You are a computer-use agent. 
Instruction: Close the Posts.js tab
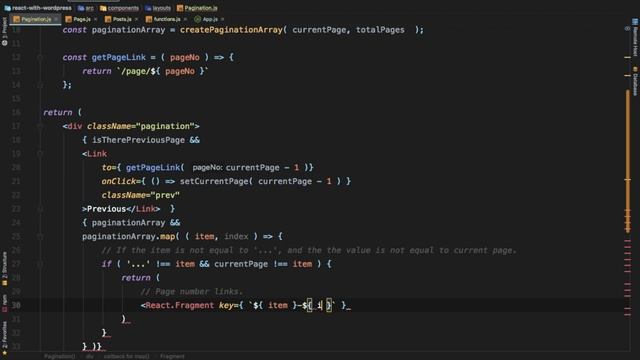click(x=136, y=19)
